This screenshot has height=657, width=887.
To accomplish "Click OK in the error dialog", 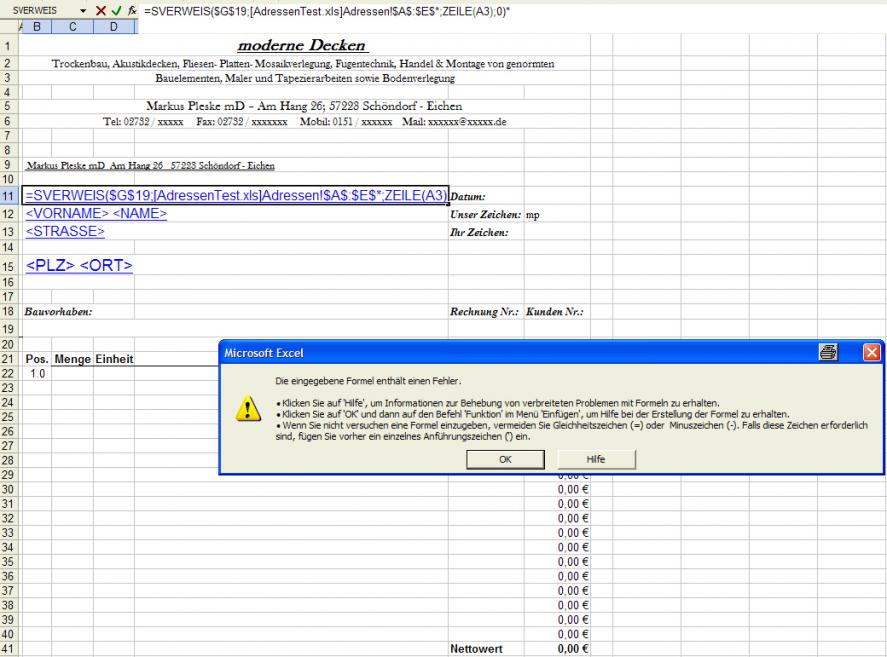I will point(505,460).
